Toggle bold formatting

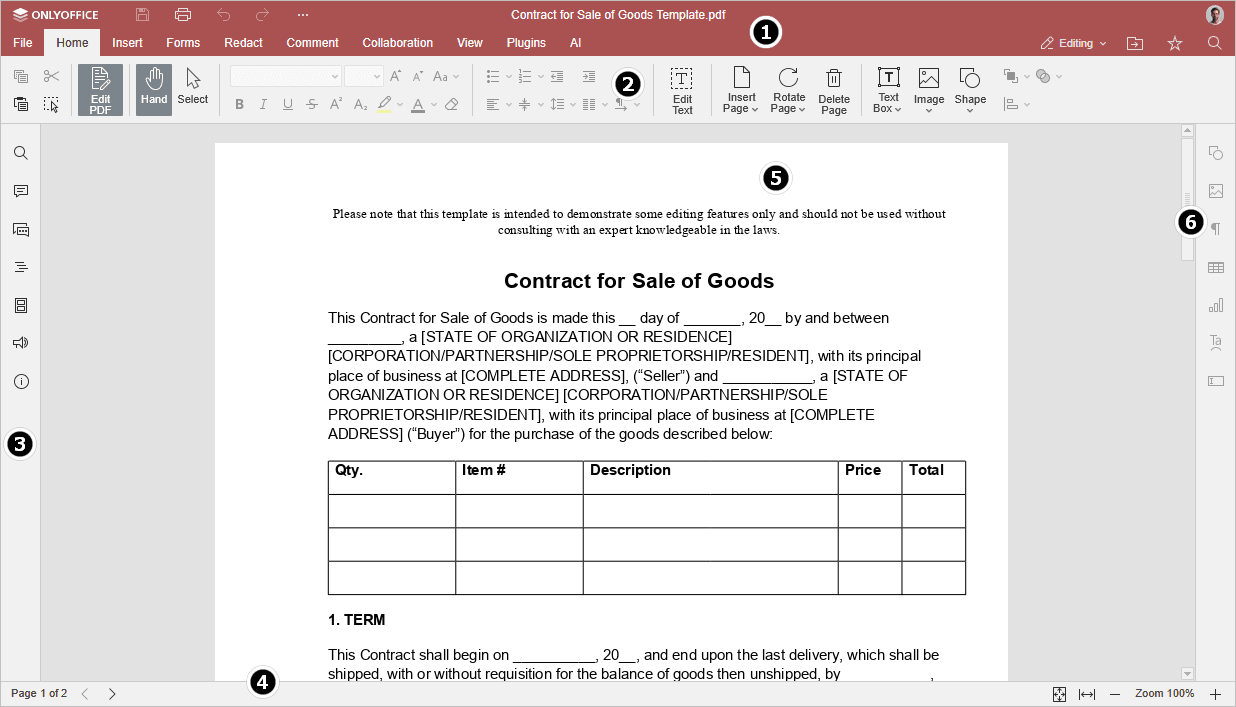pos(239,104)
